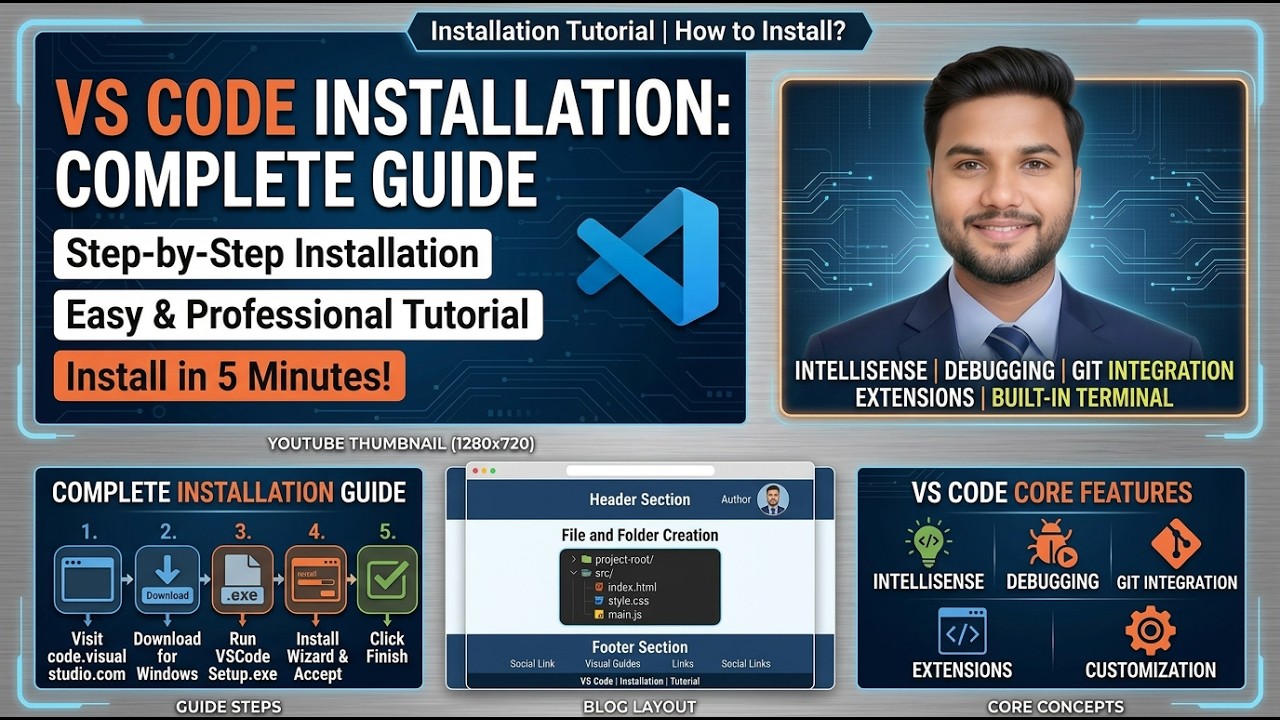Select the HTML file icon beside index.html

599,587
